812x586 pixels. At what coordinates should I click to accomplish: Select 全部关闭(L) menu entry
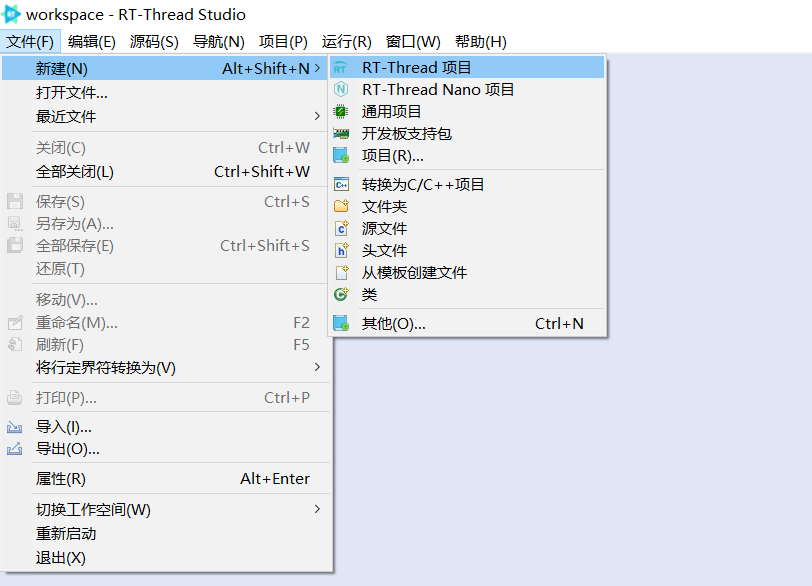[x=166, y=171]
